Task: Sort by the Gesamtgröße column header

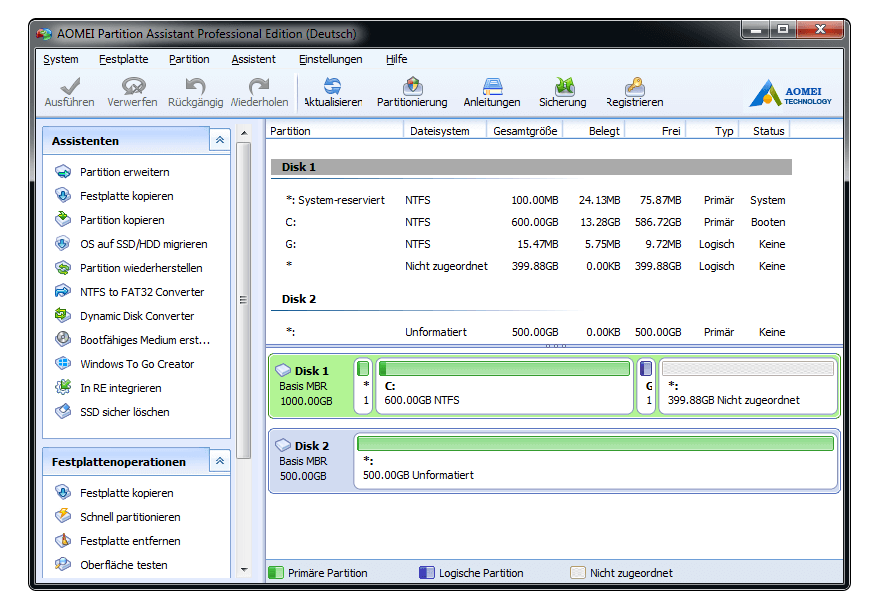Action: click(x=525, y=130)
